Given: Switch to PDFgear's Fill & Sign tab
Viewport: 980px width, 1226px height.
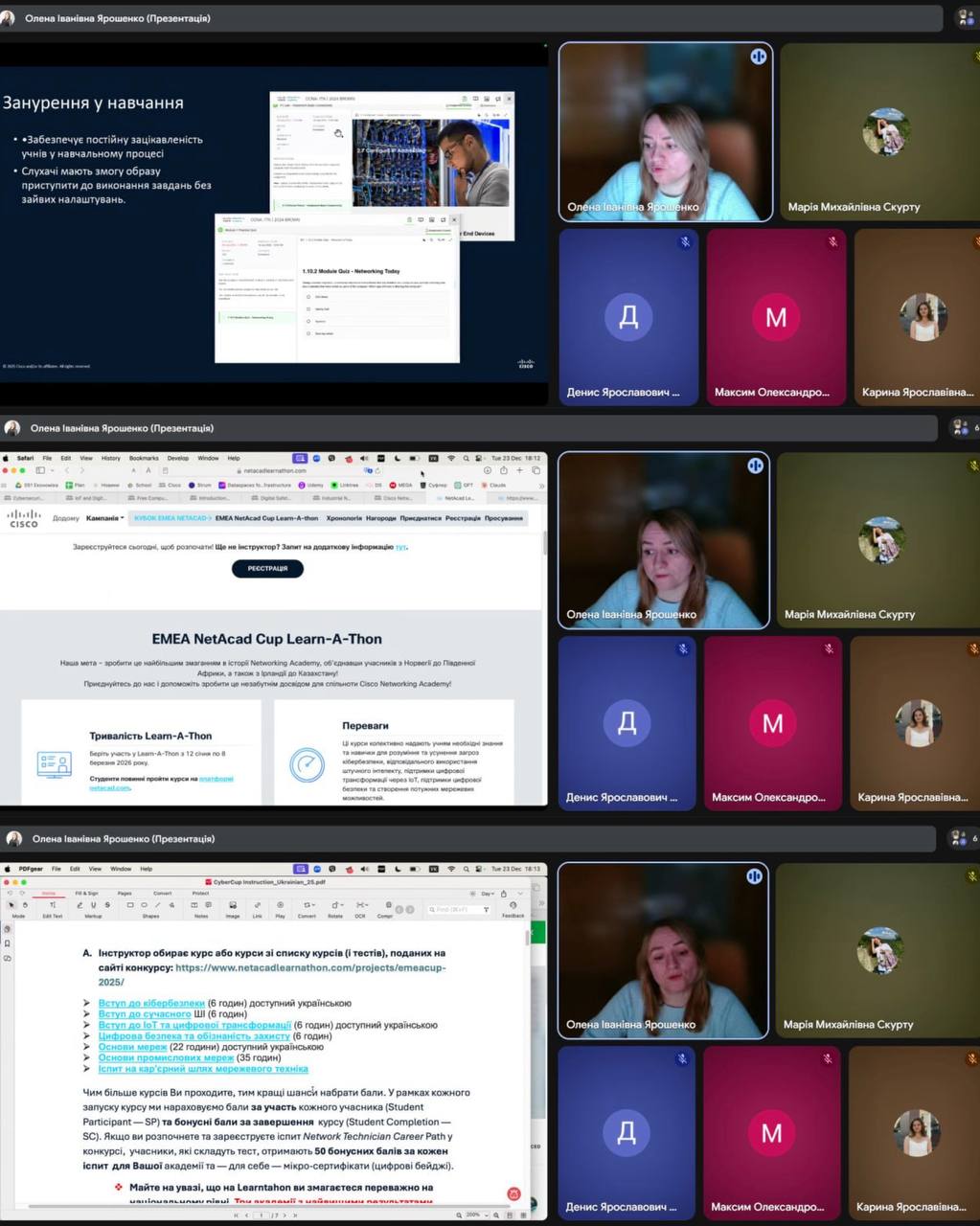Looking at the screenshot, I should click(86, 893).
